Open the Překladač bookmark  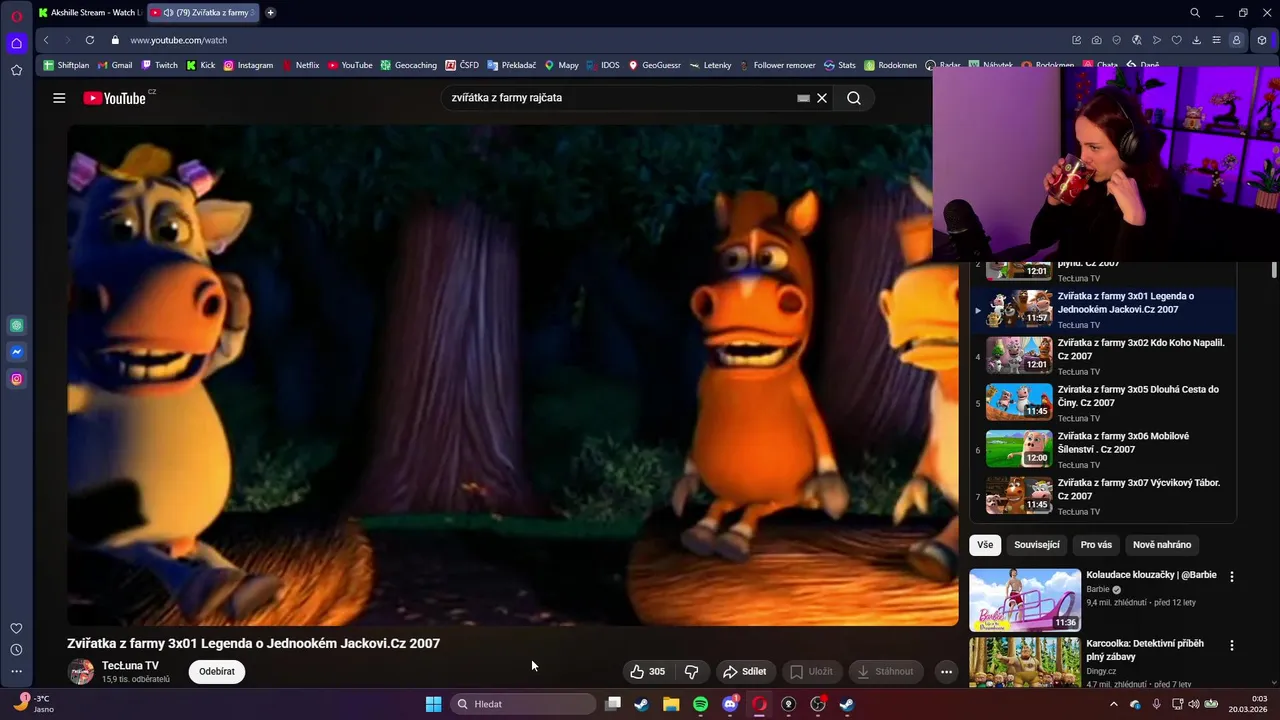512,65
